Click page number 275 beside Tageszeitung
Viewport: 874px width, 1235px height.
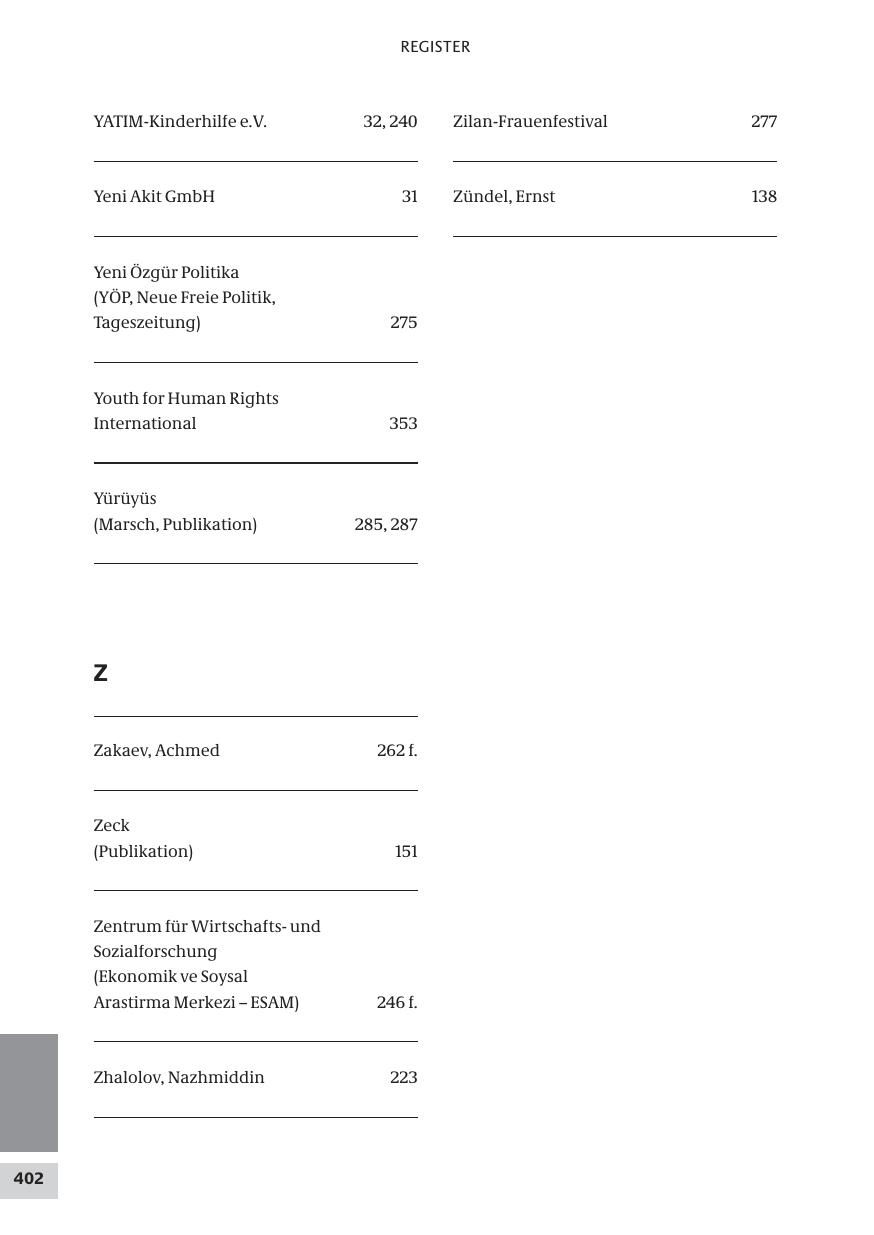(x=403, y=323)
